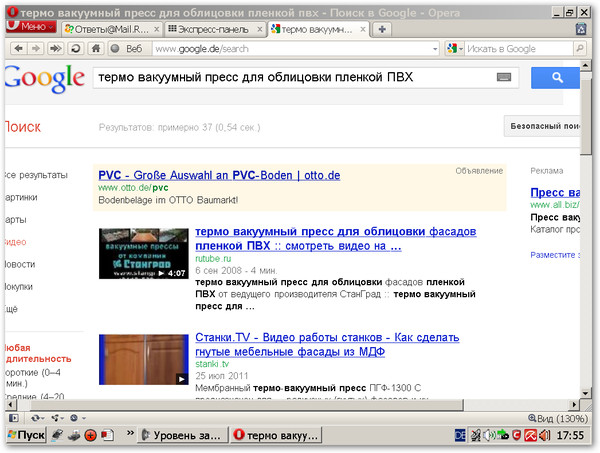Open the Безопасный поиск button
This screenshot has width=600, height=453.
pos(542,126)
